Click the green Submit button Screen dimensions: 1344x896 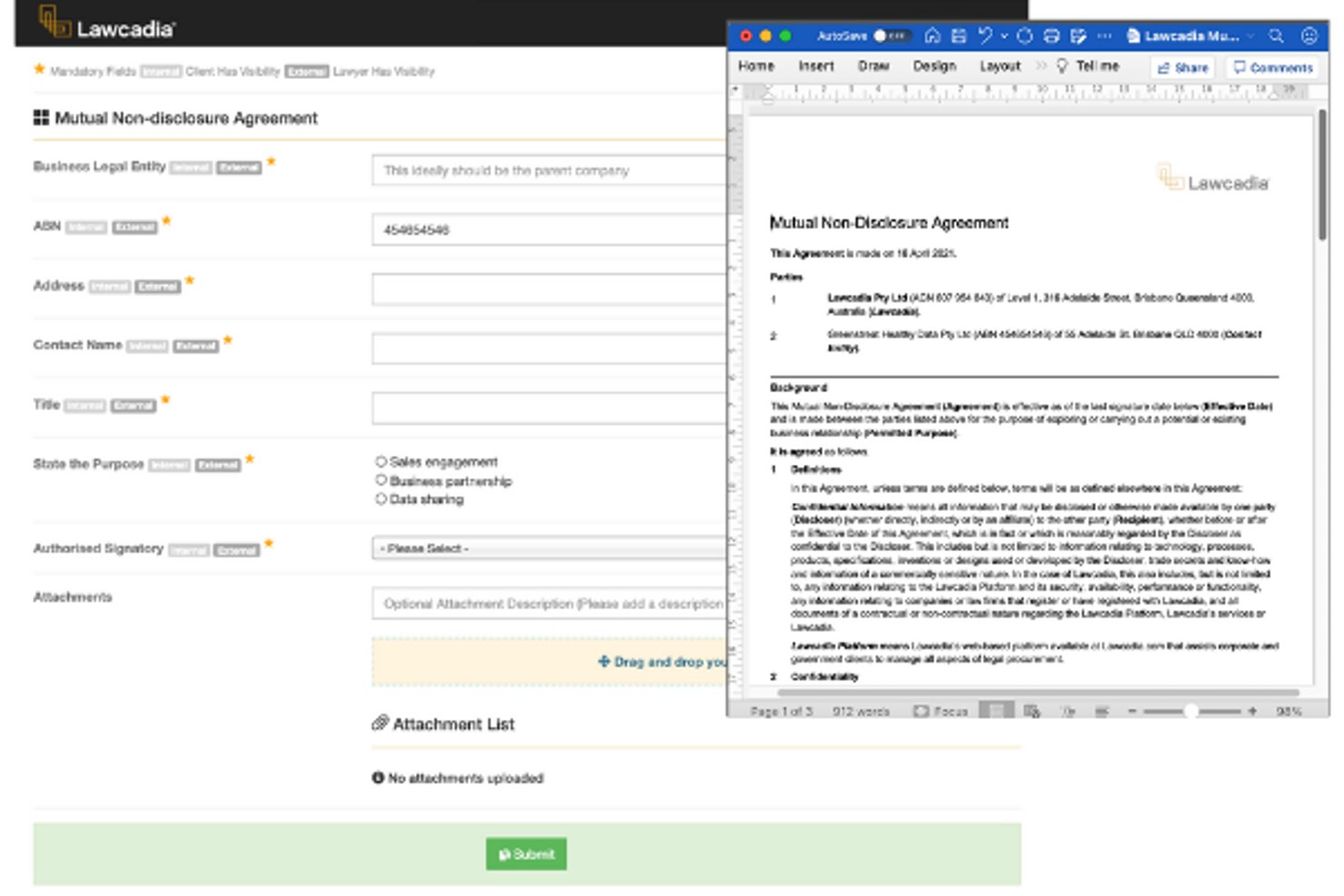coord(526,853)
